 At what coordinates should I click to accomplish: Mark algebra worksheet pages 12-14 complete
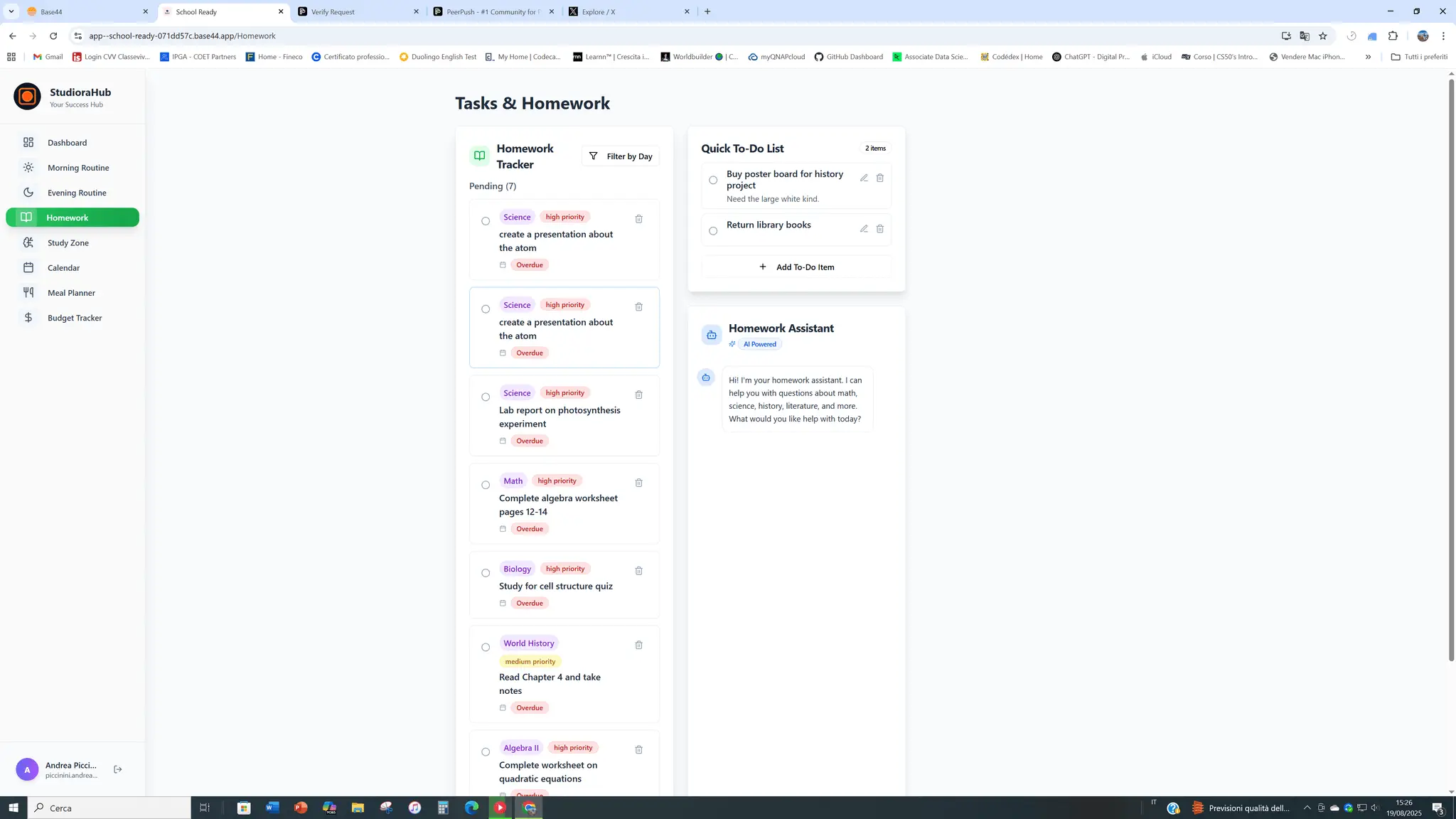point(486,485)
